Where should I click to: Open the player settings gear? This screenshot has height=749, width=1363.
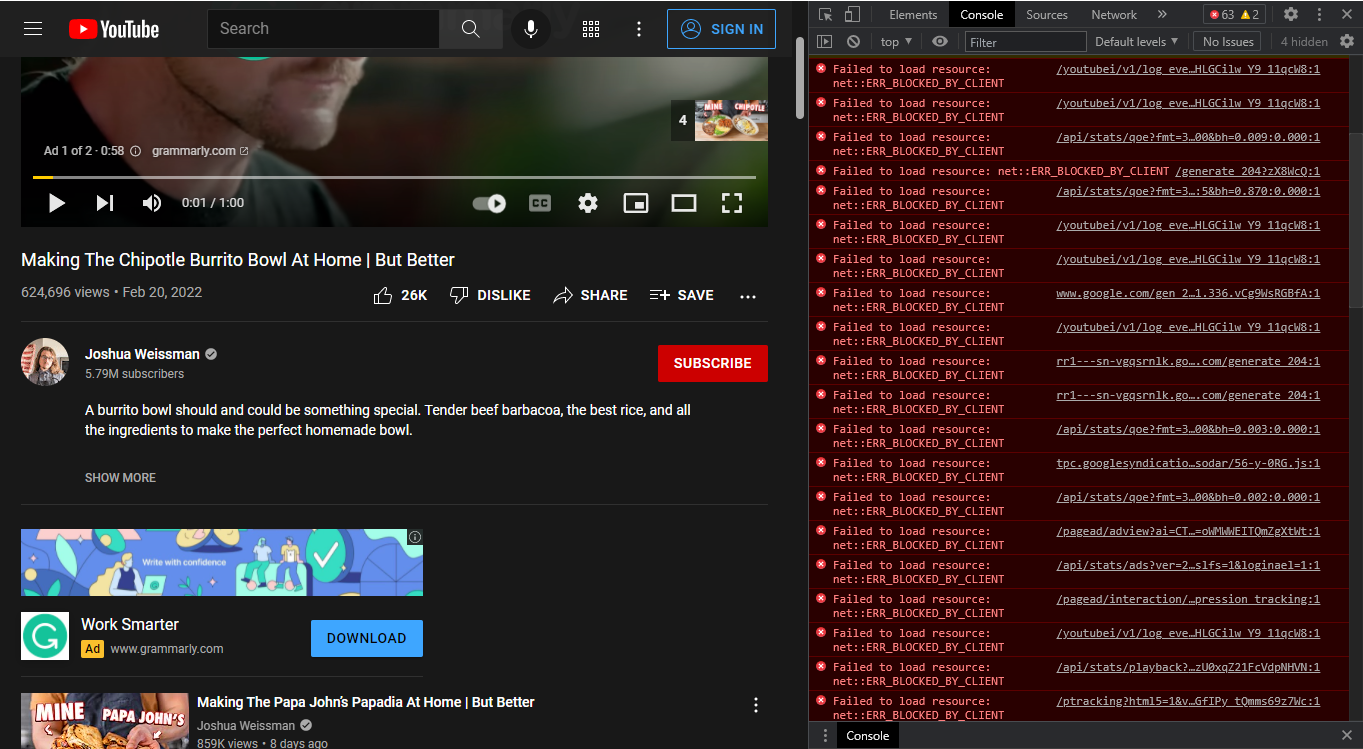pos(588,203)
